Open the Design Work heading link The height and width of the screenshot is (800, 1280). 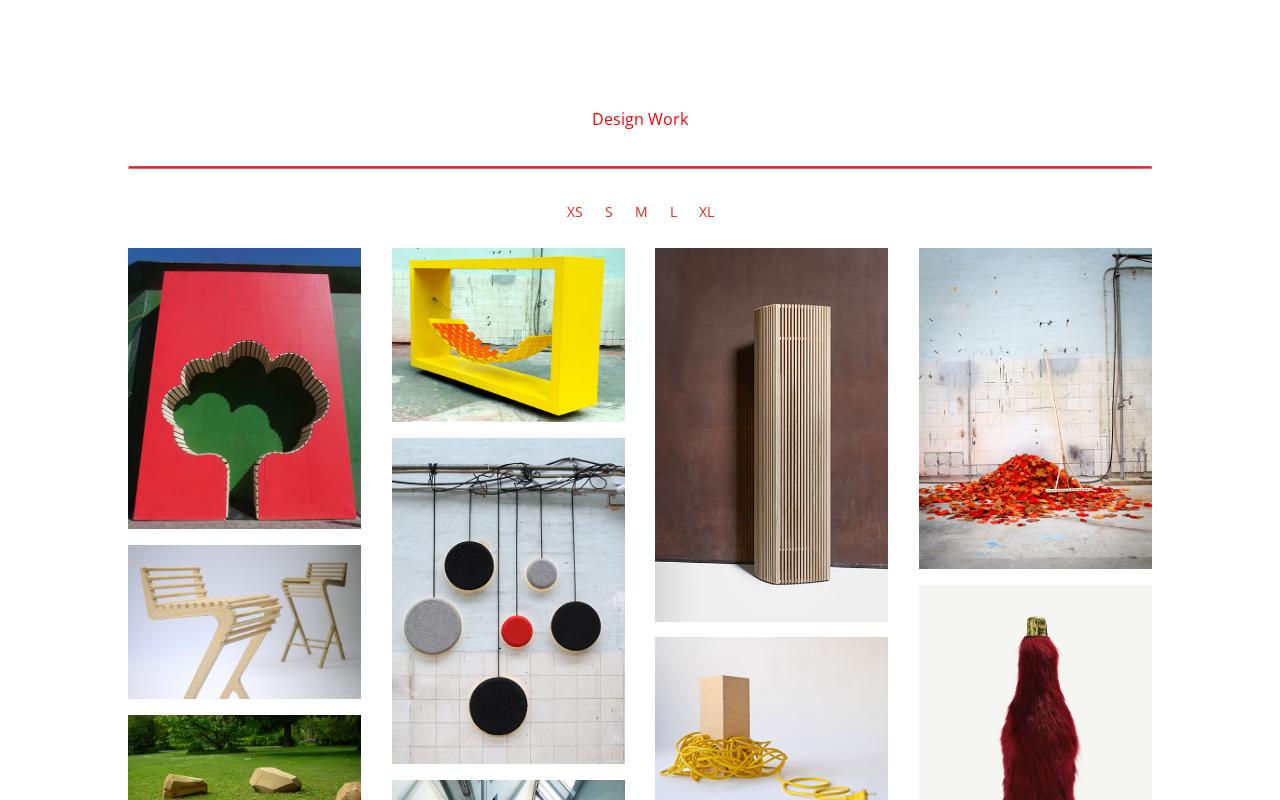(640, 119)
